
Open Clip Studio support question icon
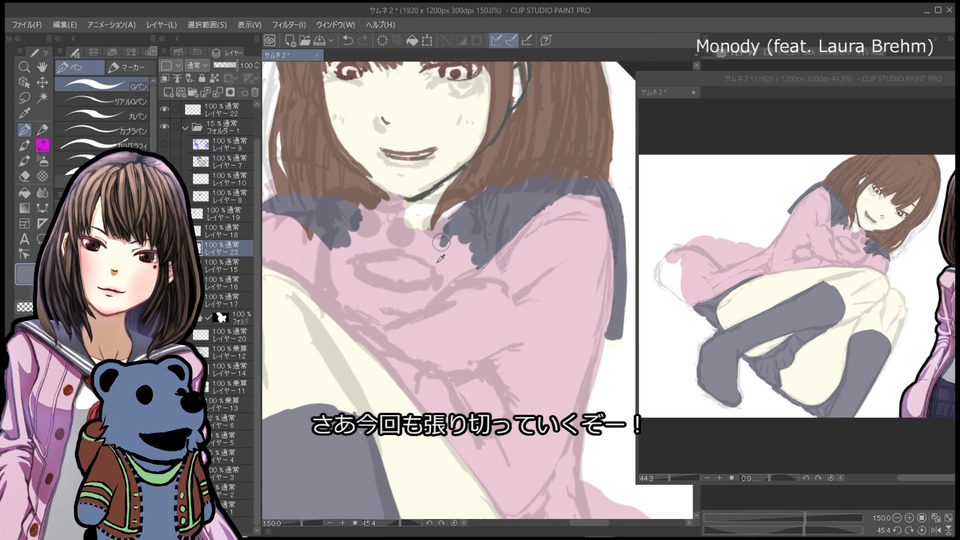pyautogui.click(x=546, y=40)
